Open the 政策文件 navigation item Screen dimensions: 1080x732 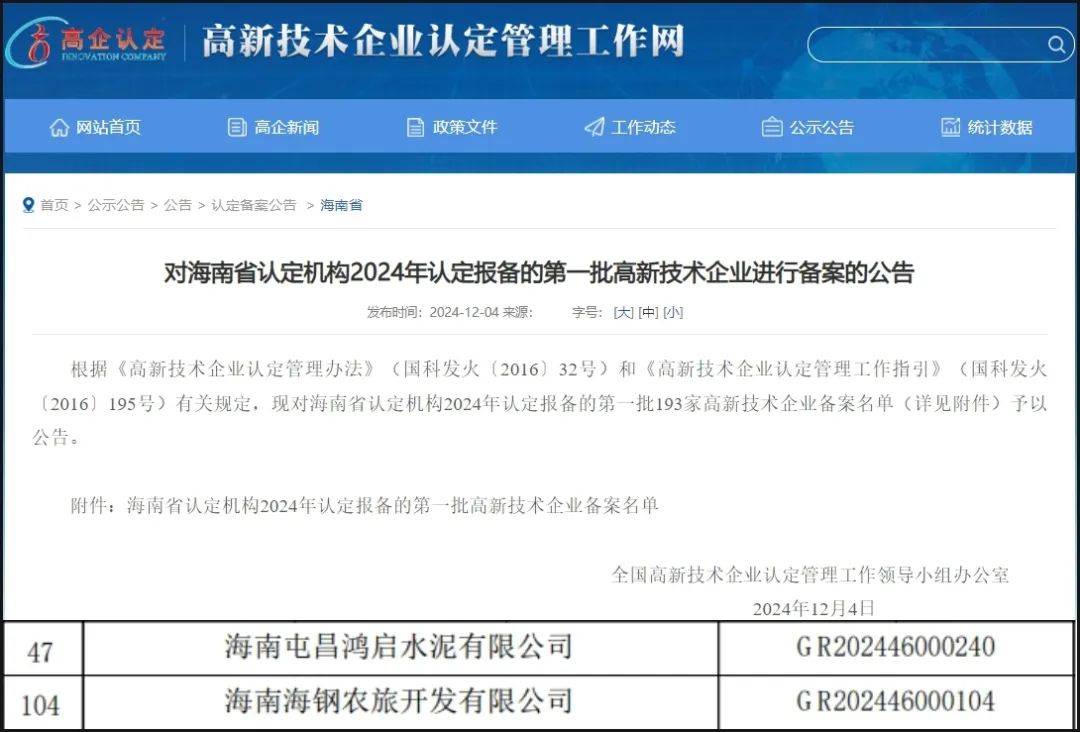(452, 127)
